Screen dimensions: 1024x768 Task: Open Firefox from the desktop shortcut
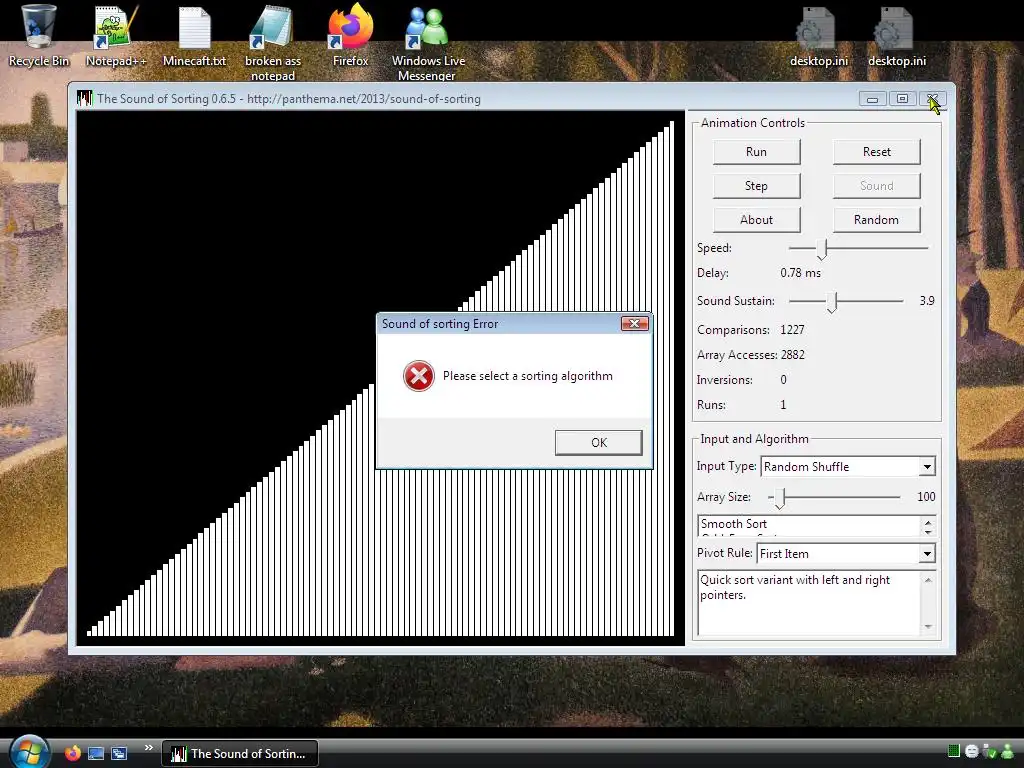tap(351, 36)
